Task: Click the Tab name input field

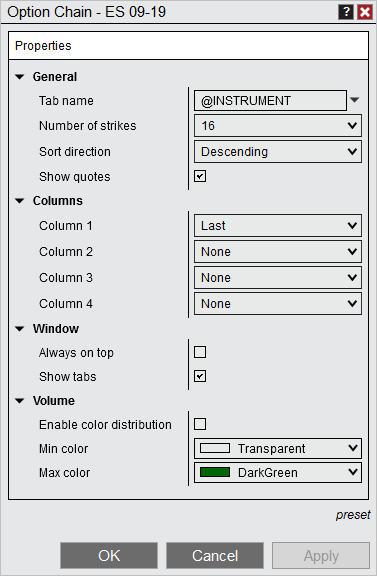Action: [270, 100]
